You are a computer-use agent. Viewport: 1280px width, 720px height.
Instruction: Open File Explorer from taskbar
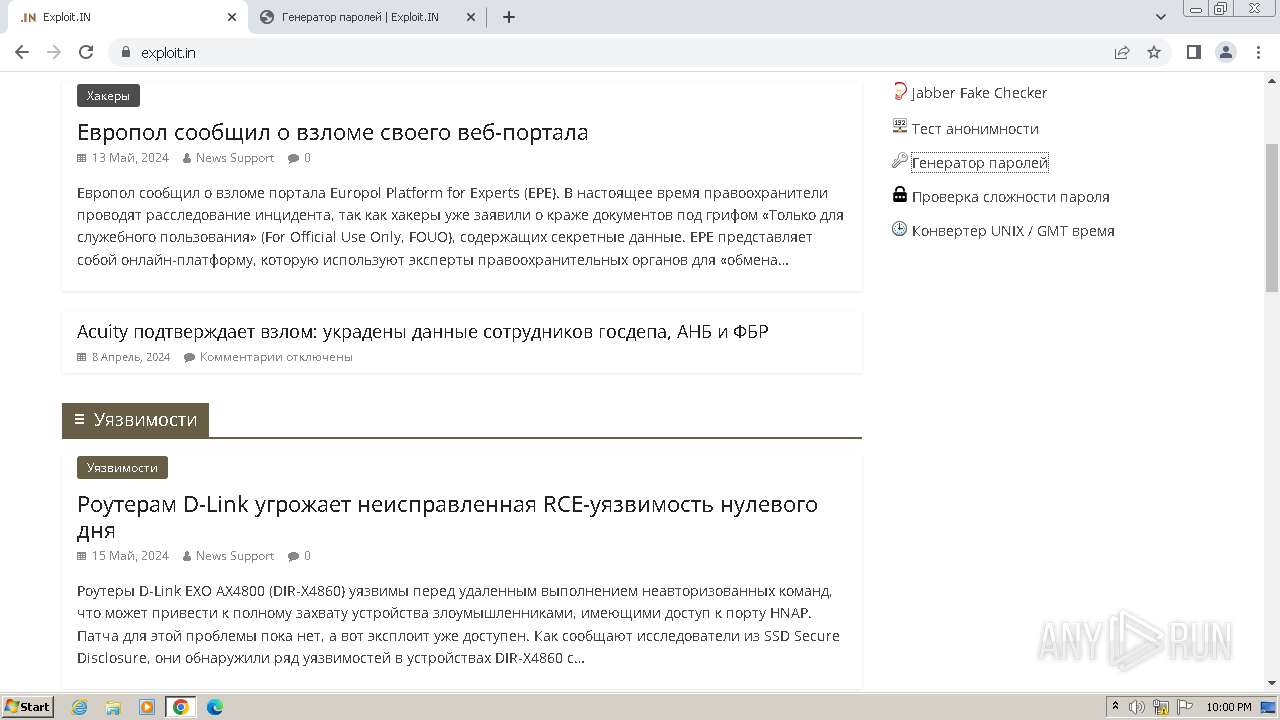113,707
